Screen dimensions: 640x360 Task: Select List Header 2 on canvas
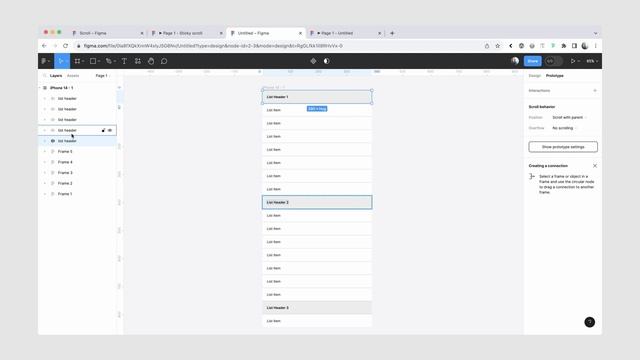click(317, 202)
